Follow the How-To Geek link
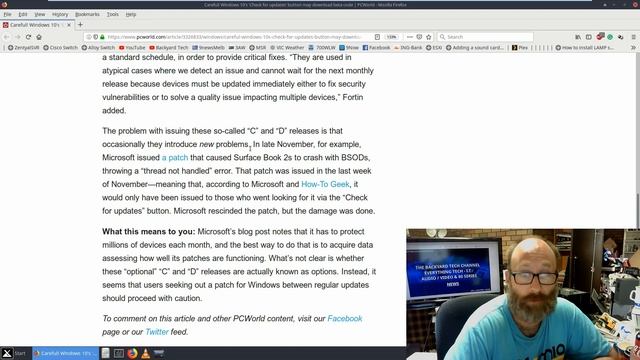The image size is (640, 360). click(325, 184)
